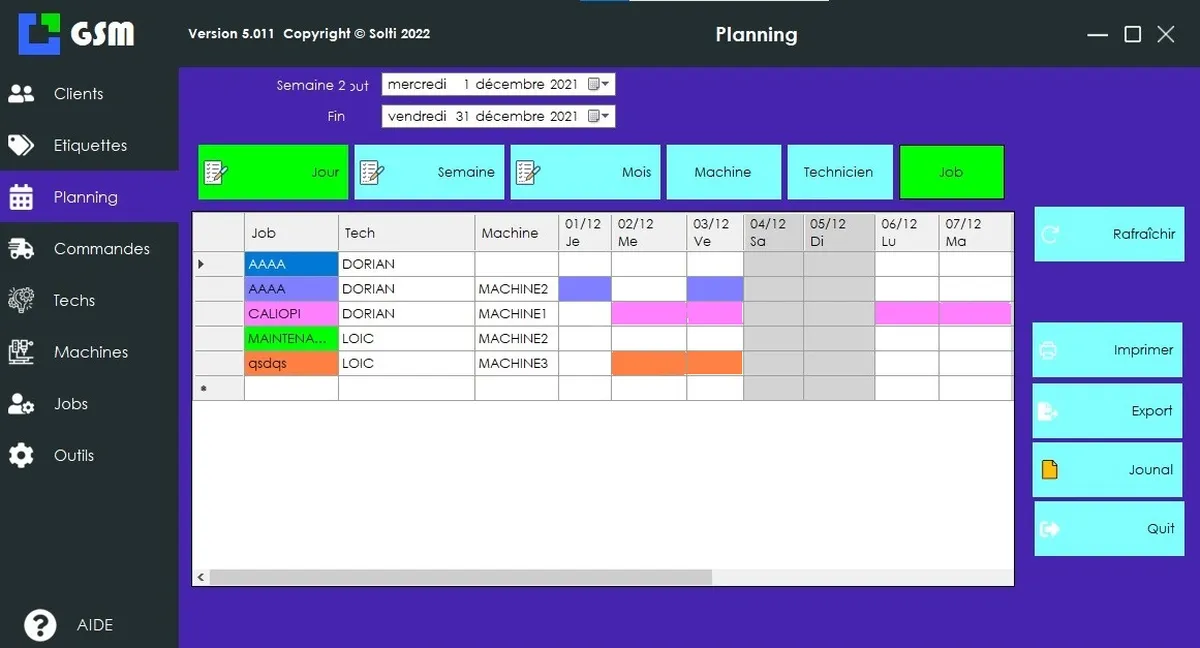Click the Techs head icon
This screenshot has width=1200, height=648.
pyautogui.click(x=21, y=300)
